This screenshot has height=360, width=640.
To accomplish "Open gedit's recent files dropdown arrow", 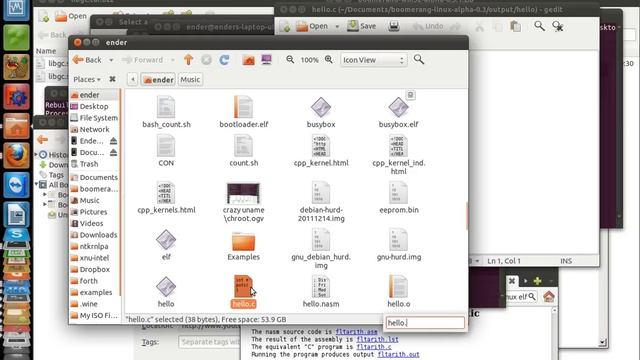I will tap(337, 27).
